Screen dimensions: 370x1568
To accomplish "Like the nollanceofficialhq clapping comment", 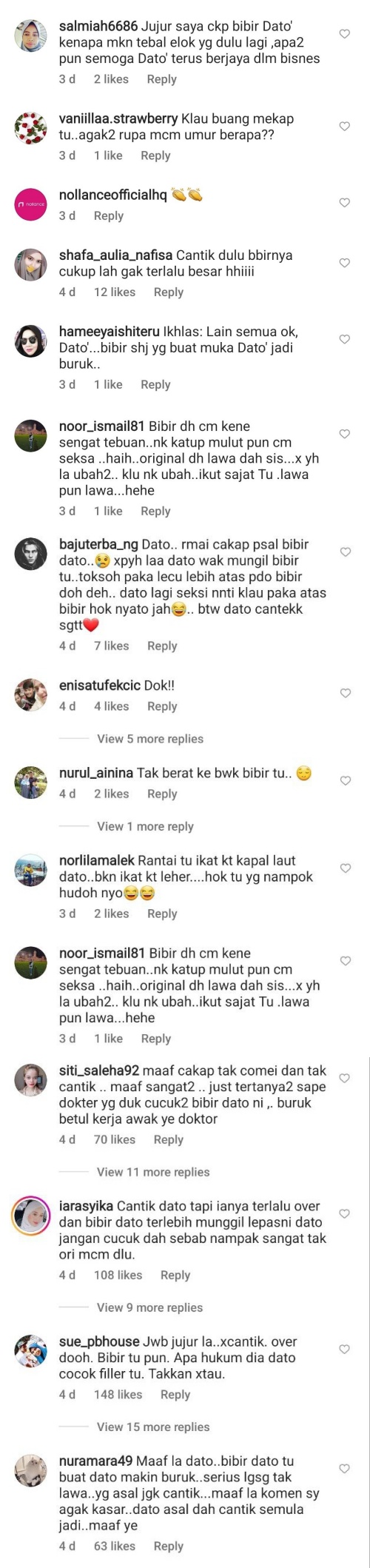I will point(344,203).
